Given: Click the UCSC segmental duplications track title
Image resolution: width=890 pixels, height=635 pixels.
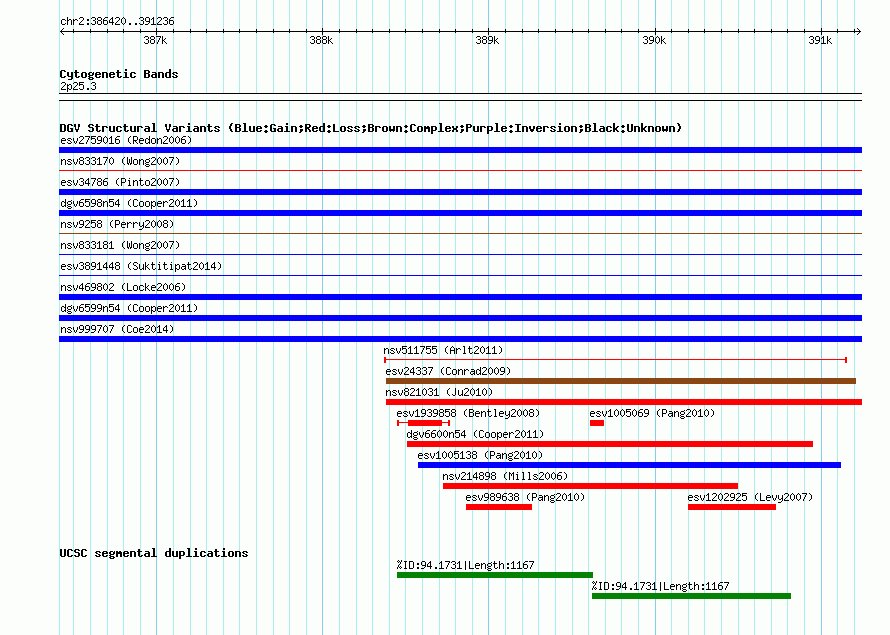Looking at the screenshot, I should coord(154,553).
